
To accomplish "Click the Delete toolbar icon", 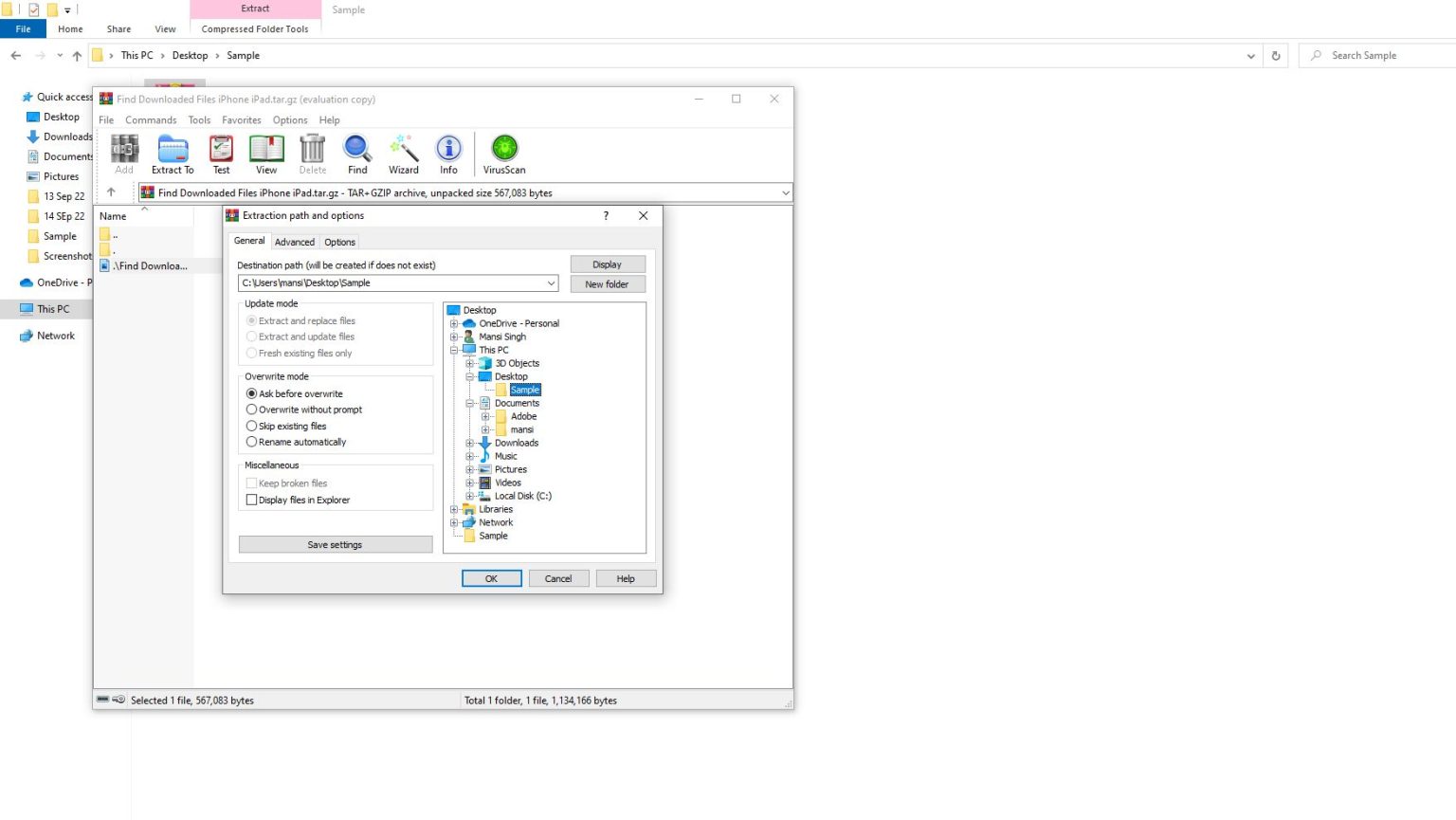I will click(x=312, y=154).
